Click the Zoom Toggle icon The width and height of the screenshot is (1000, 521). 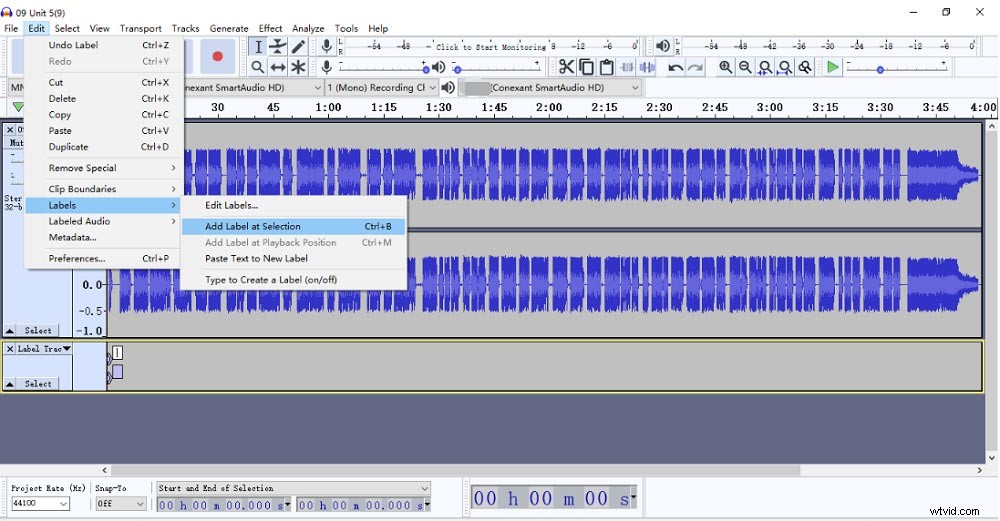[x=805, y=67]
